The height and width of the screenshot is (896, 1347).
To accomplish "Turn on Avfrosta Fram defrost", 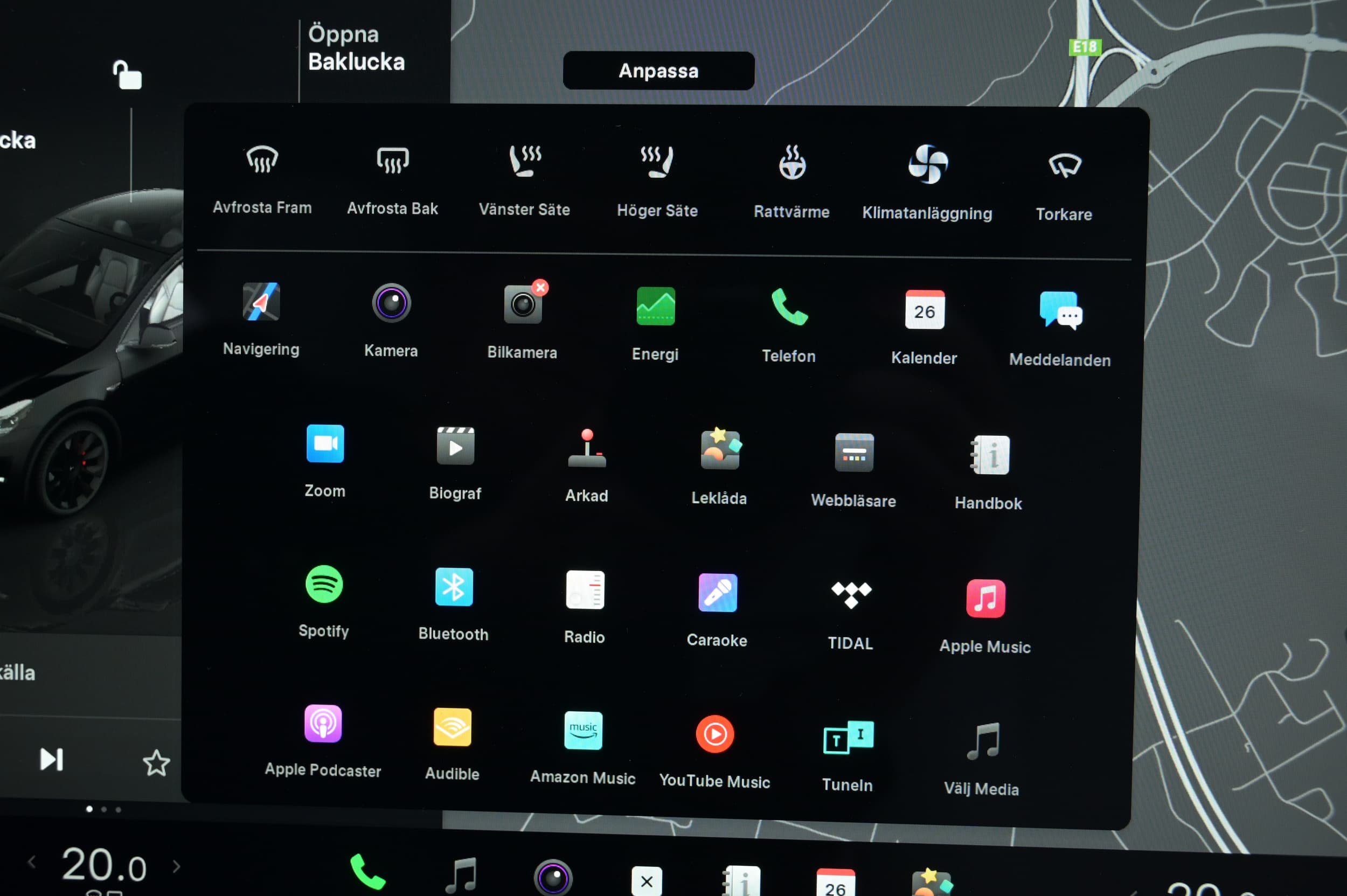I will tap(262, 179).
